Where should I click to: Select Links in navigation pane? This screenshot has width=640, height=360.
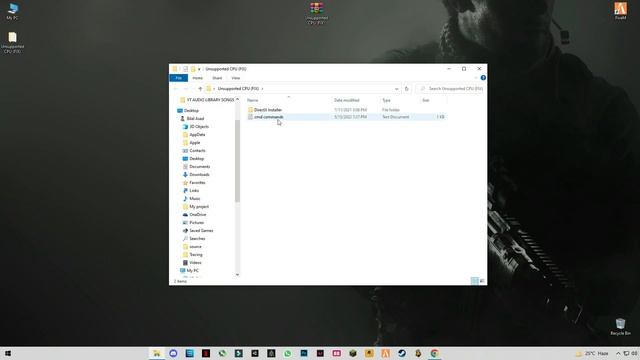(x=191, y=191)
